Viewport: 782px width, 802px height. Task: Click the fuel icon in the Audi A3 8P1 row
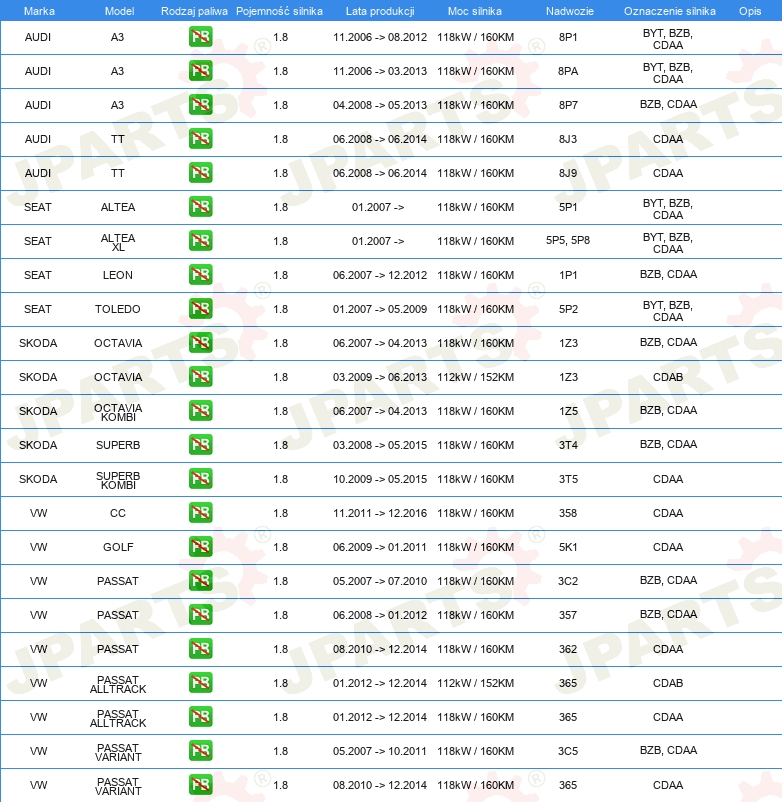(200, 37)
